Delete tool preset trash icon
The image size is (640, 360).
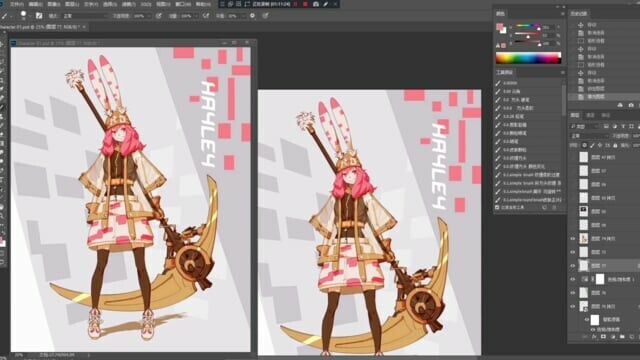click(554, 207)
